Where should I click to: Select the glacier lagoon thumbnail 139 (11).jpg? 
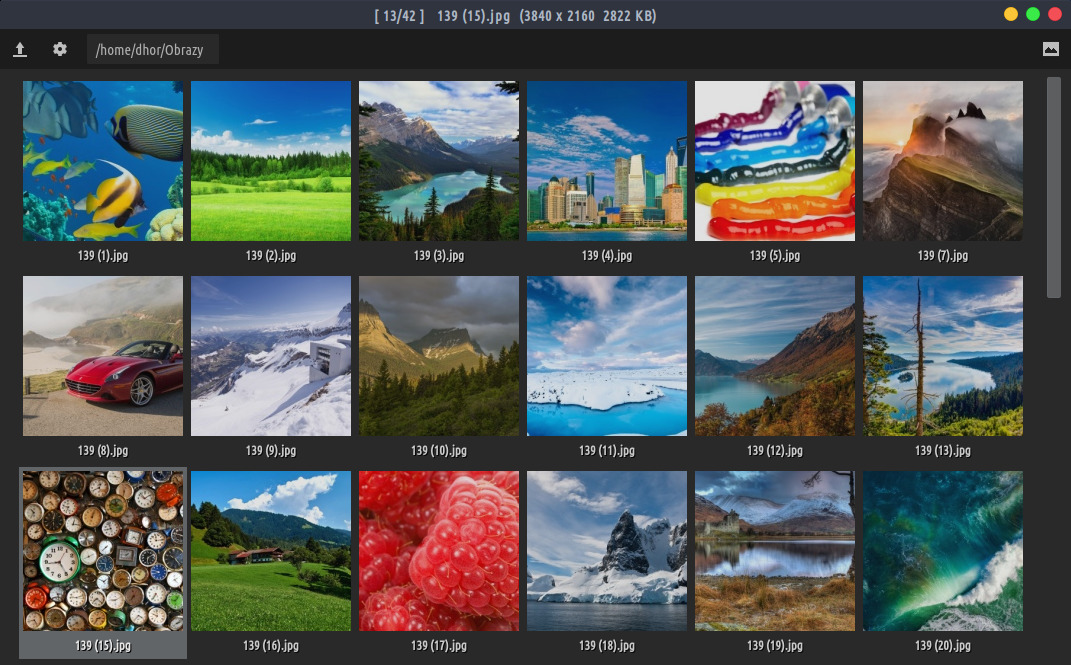click(607, 356)
